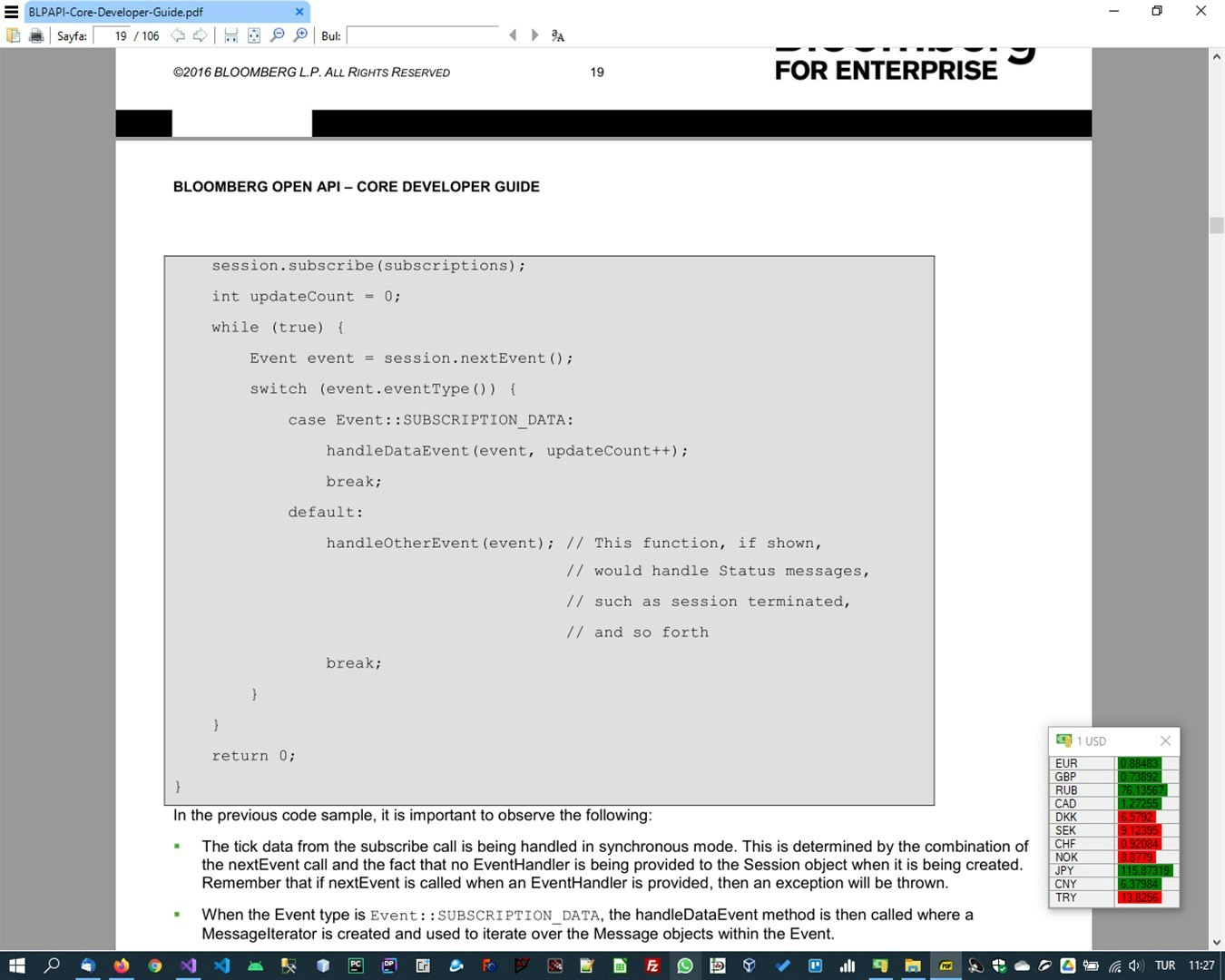
Task: Click the print icon in toolbar
Action: point(36,35)
